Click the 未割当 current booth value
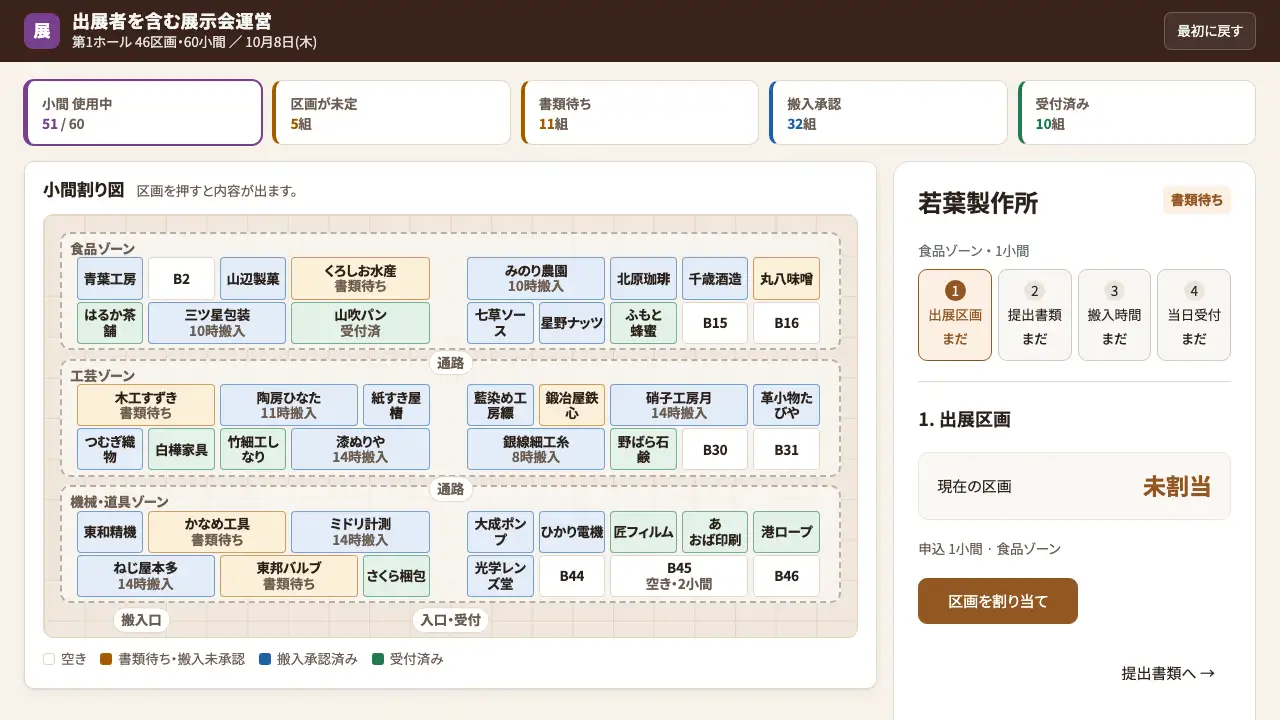Viewport: 1280px width, 720px height. [x=1177, y=486]
